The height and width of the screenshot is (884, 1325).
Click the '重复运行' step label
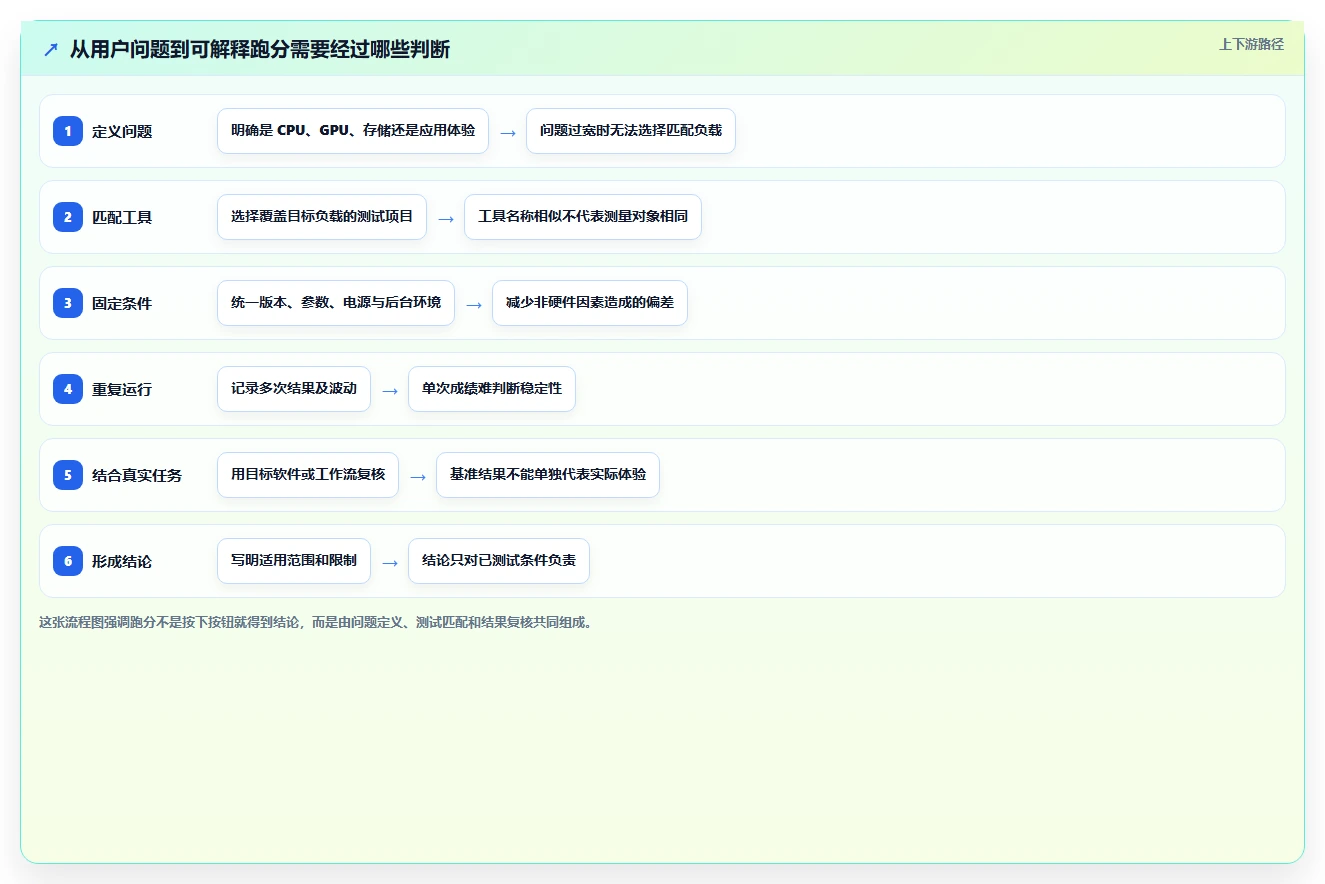122,389
